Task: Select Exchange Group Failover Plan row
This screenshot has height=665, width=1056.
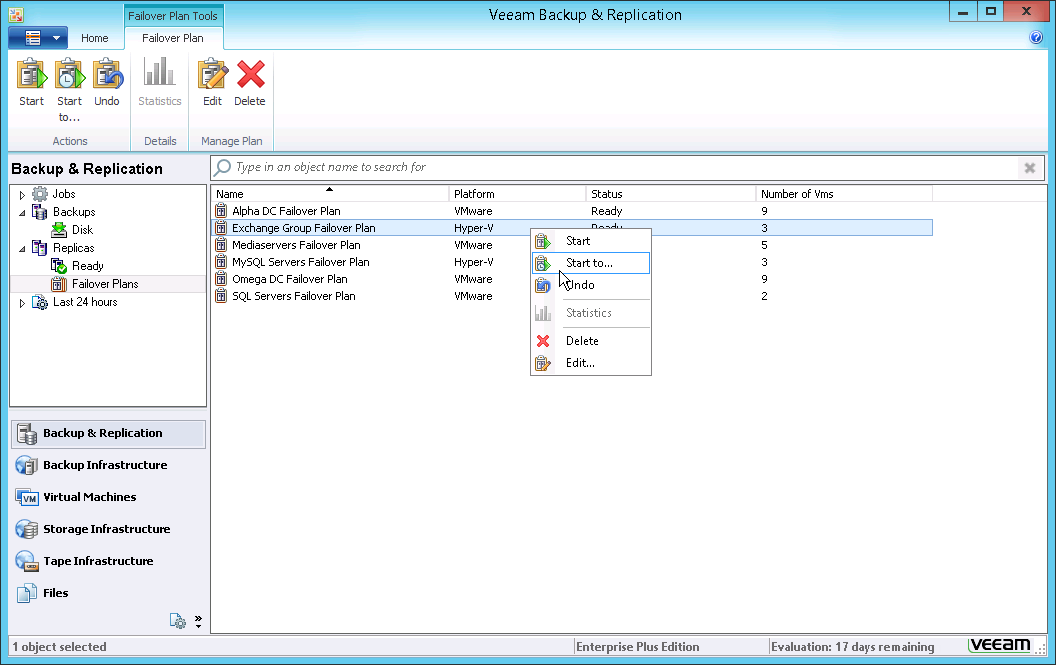Action: [572, 228]
